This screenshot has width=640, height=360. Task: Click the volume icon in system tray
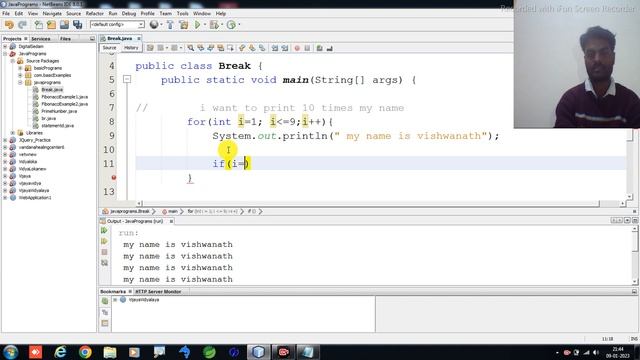coord(596,353)
